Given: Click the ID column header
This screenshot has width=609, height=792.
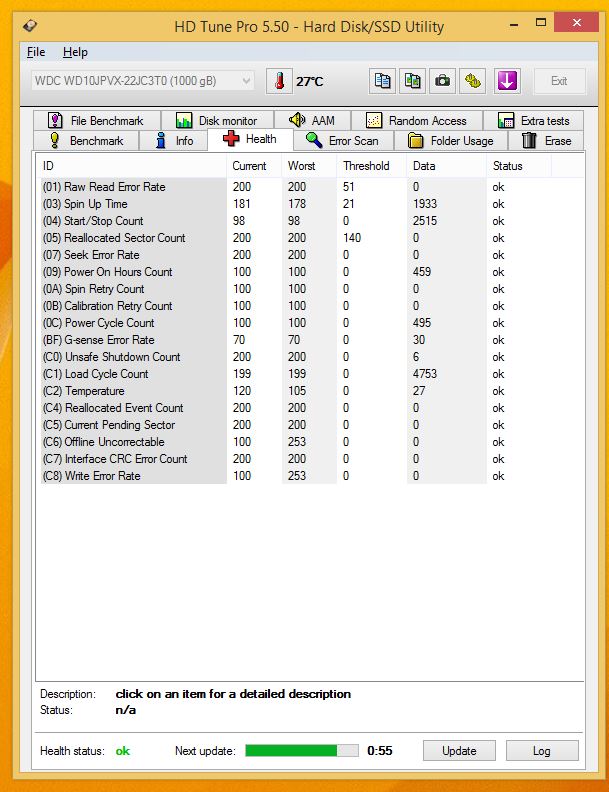Looking at the screenshot, I should [131, 166].
